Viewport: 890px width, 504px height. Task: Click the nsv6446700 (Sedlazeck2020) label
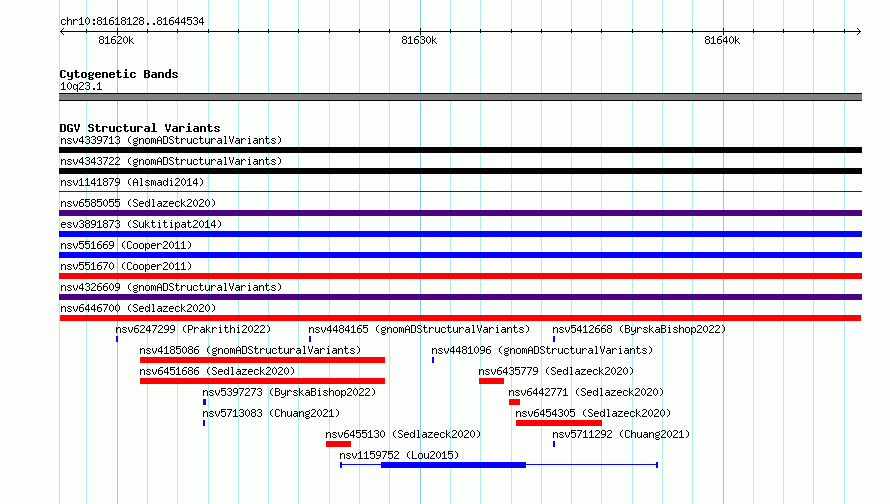[x=138, y=308]
